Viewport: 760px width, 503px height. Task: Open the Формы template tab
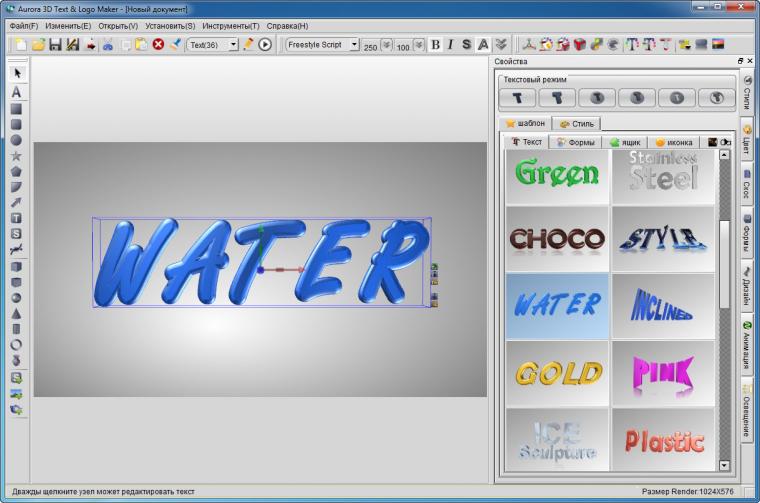point(575,142)
